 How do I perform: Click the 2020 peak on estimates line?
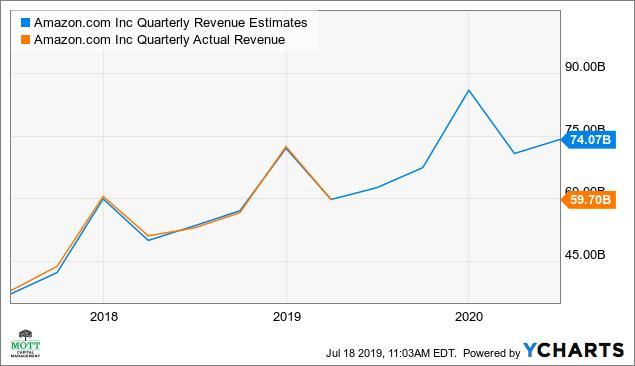[x=469, y=90]
